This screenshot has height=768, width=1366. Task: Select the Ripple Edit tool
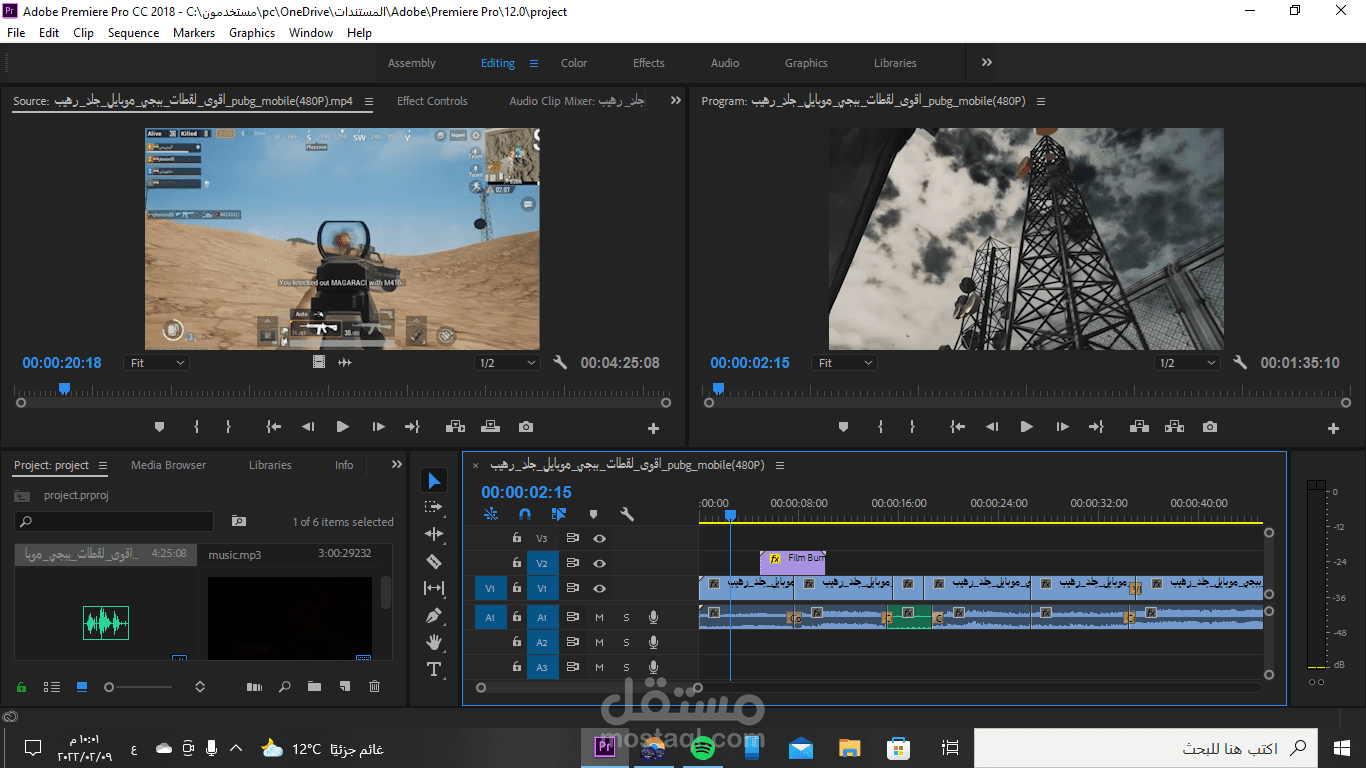434,534
